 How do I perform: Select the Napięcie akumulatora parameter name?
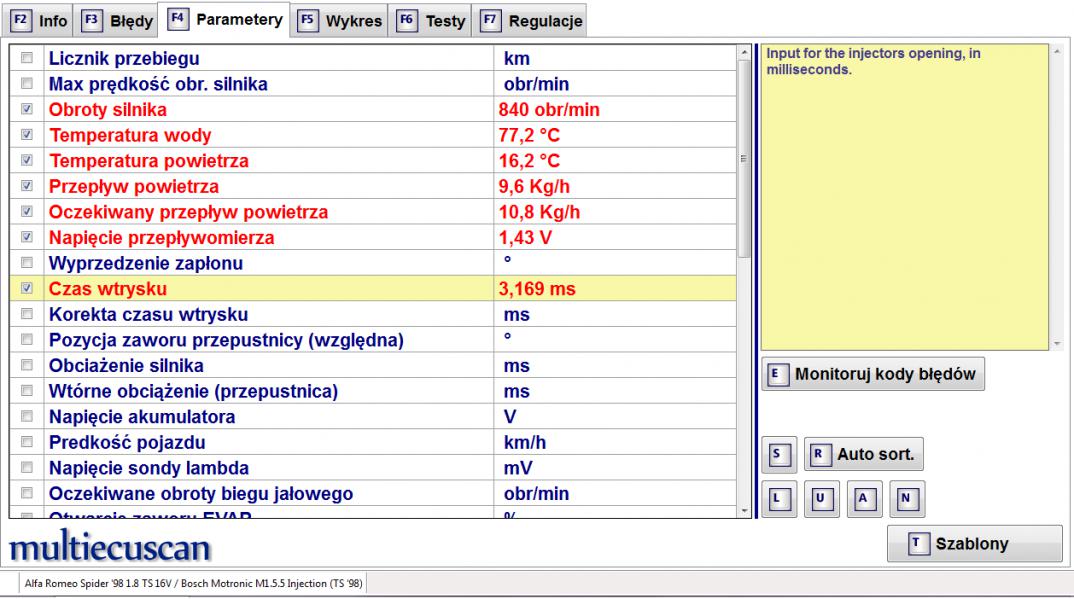(142, 417)
